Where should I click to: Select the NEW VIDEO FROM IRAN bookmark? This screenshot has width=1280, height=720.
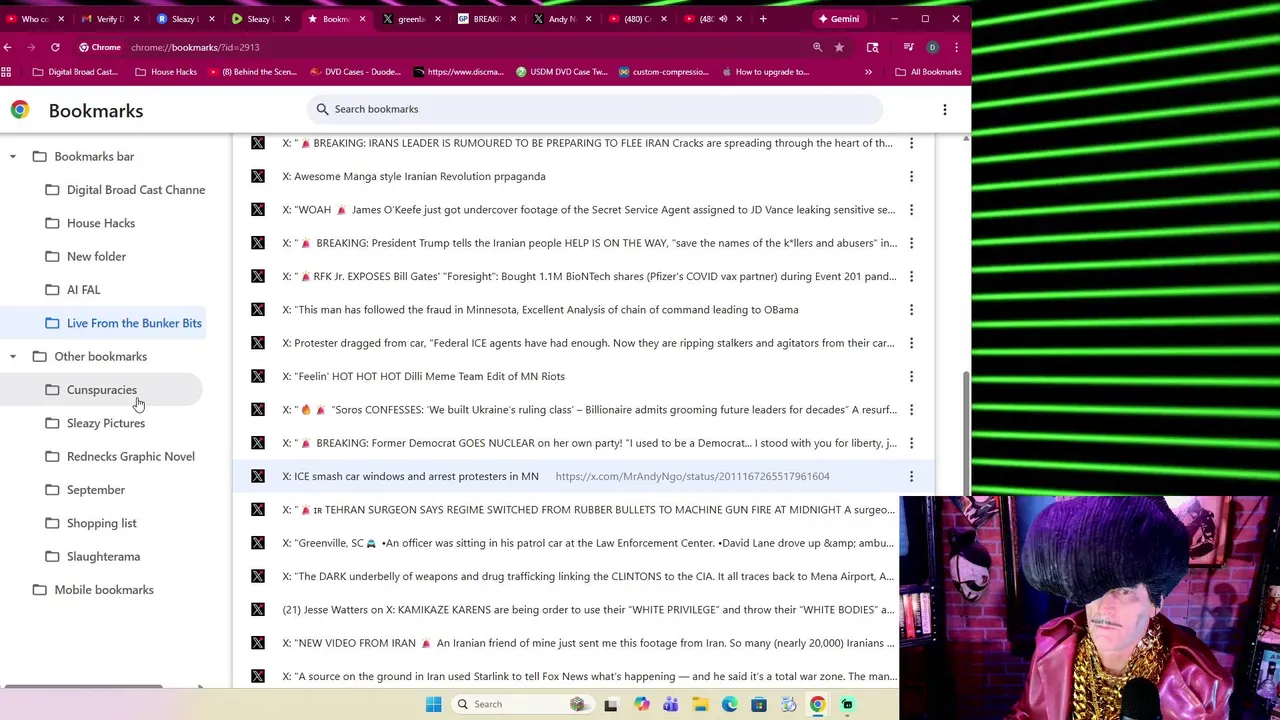583,643
